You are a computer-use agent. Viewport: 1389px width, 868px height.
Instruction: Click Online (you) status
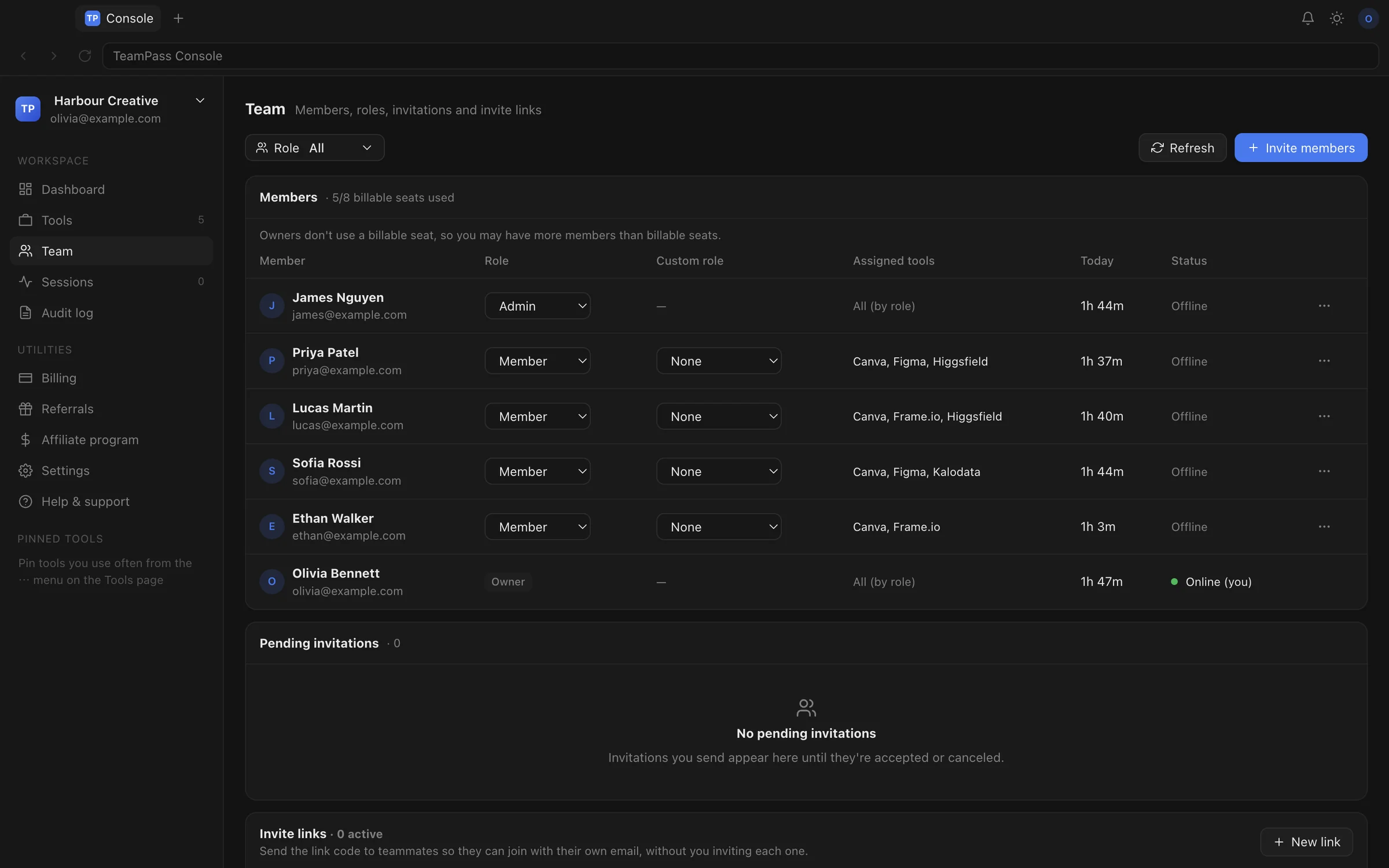1211,582
